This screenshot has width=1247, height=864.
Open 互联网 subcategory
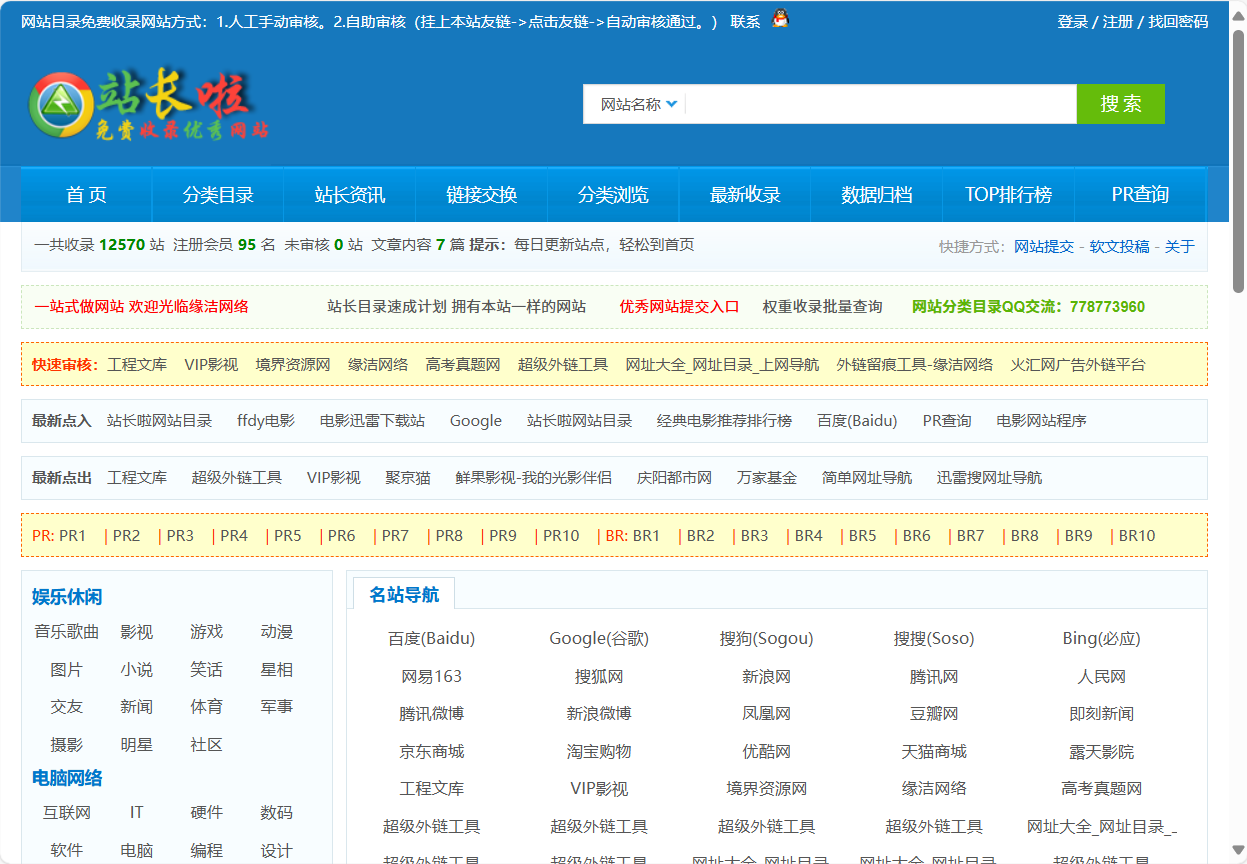[x=67, y=813]
